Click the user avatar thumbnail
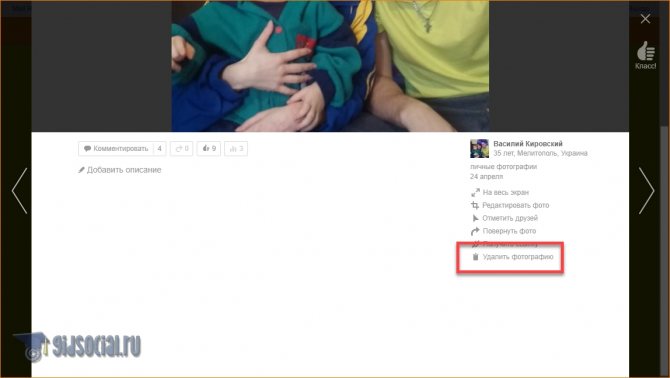This screenshot has height=378, width=670. (479, 148)
